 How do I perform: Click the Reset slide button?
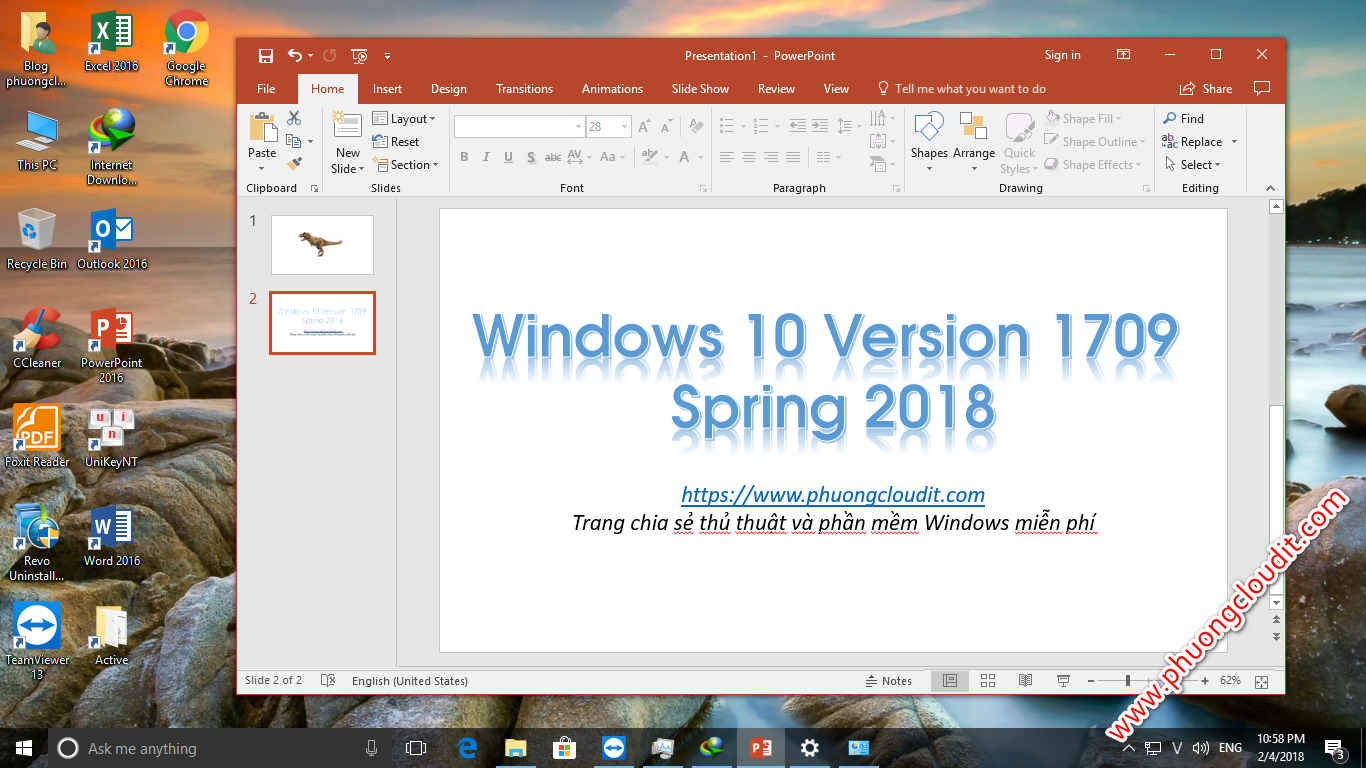coord(396,141)
